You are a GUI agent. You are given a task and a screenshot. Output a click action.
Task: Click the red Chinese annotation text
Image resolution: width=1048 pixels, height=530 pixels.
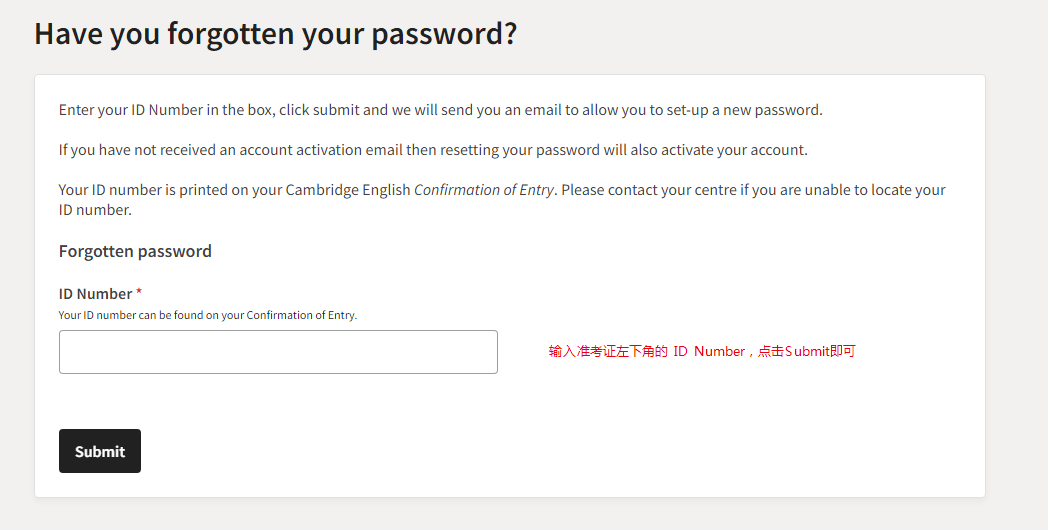(701, 352)
